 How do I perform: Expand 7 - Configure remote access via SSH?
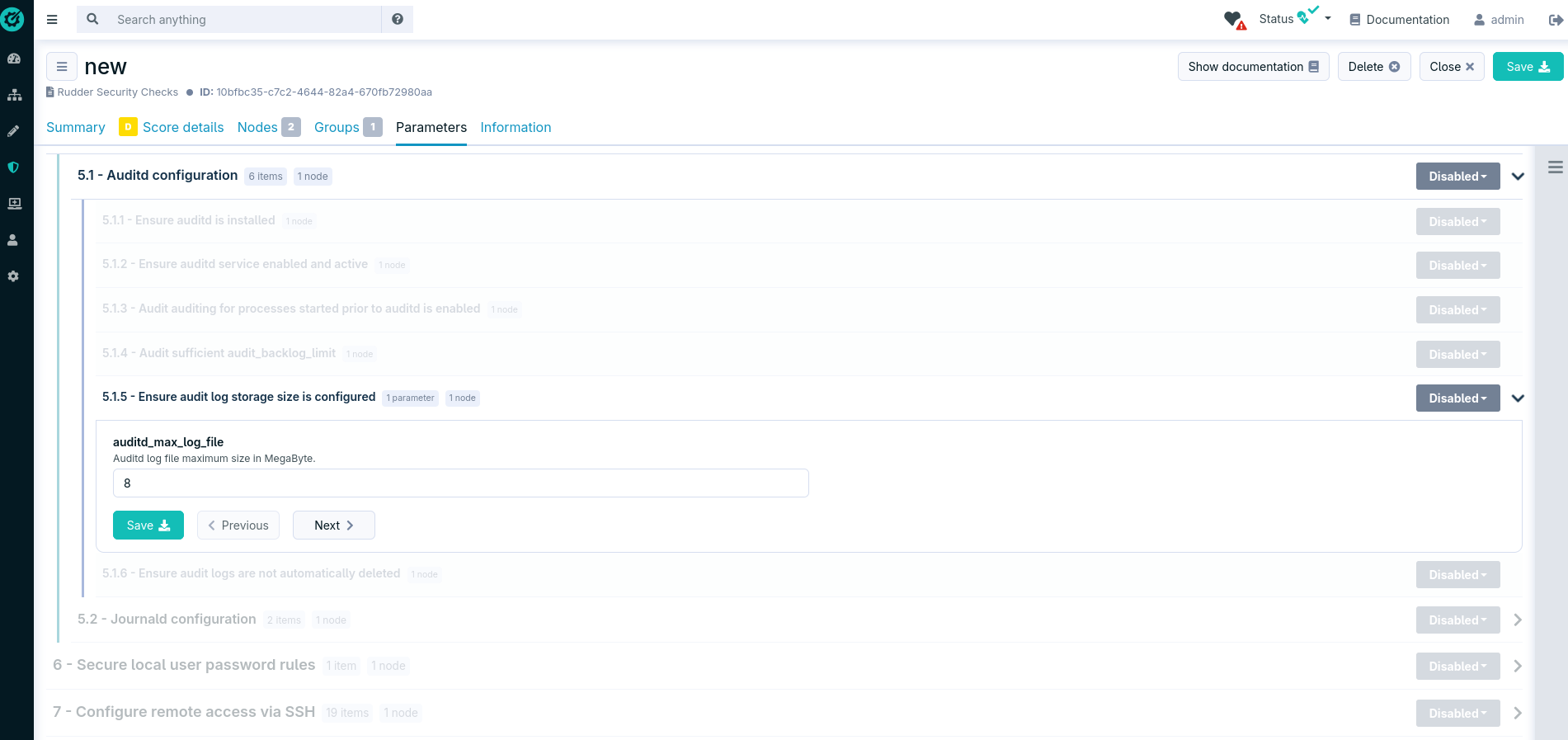point(1518,714)
